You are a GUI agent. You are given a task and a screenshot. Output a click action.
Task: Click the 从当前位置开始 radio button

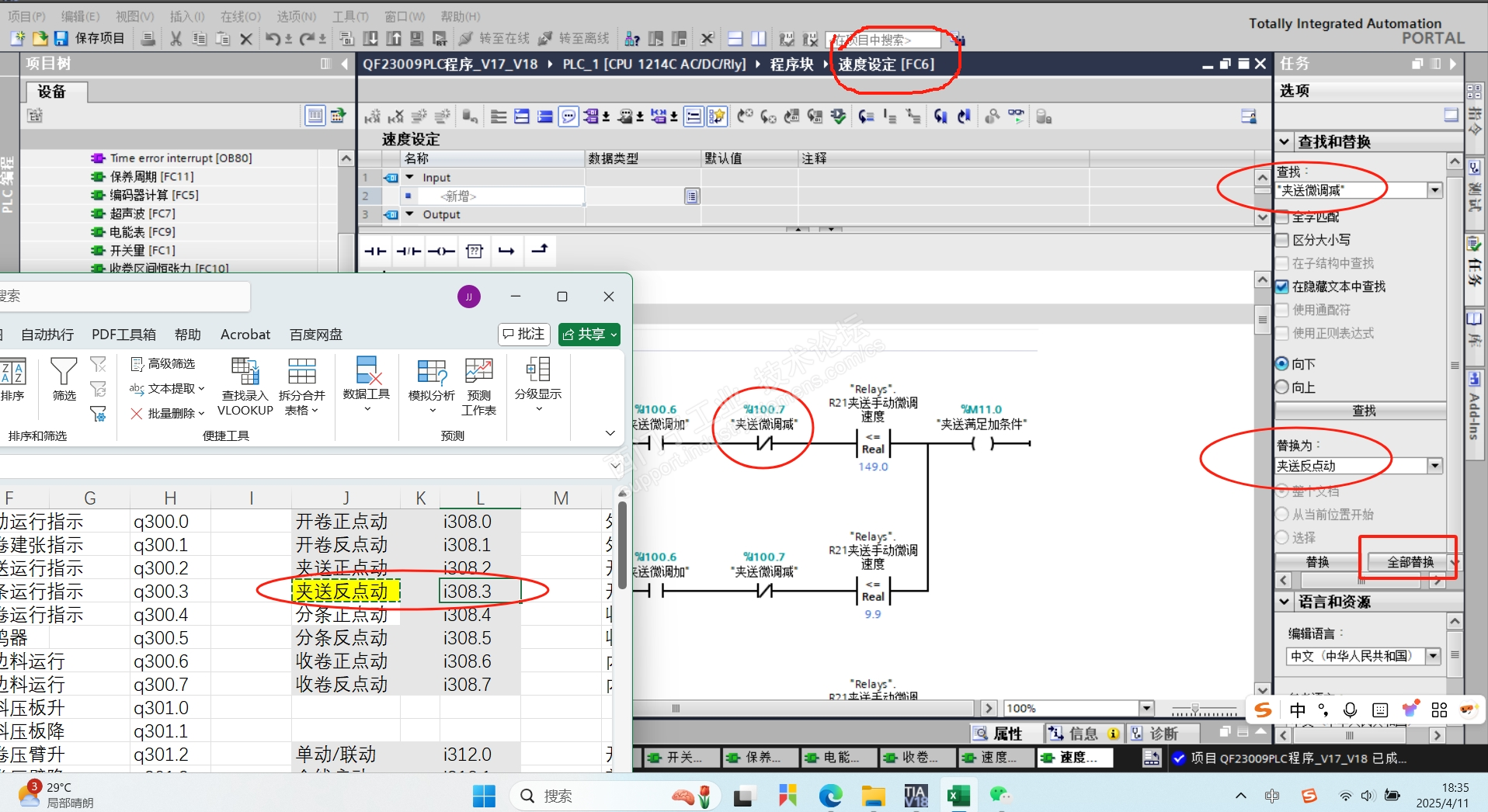(1283, 514)
